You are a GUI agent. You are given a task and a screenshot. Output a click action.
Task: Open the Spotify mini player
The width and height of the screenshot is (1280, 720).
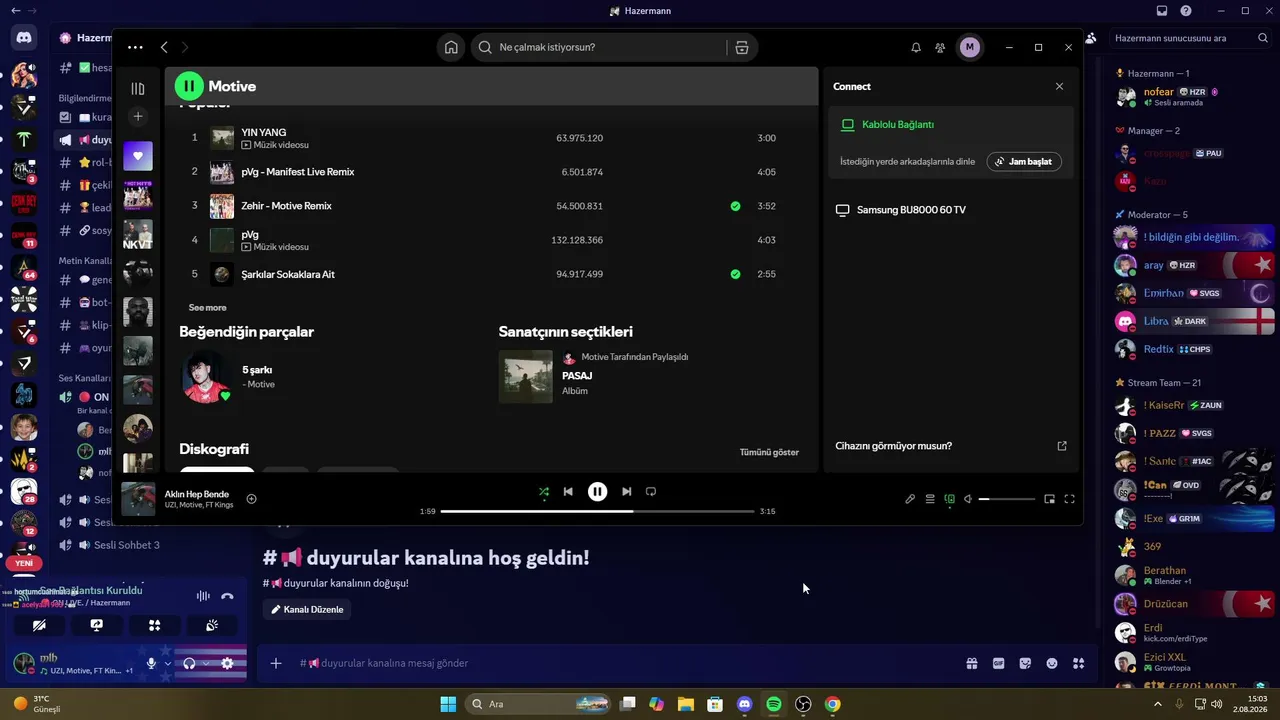click(x=1050, y=499)
